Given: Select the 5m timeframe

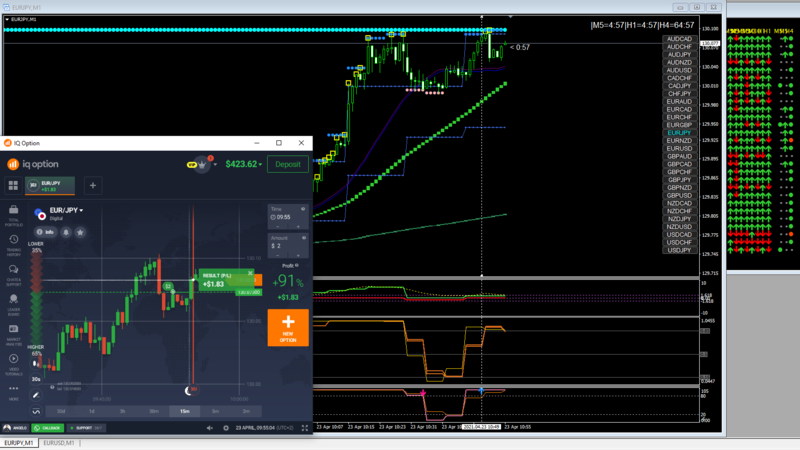Looking at the screenshot, I should (x=215, y=411).
